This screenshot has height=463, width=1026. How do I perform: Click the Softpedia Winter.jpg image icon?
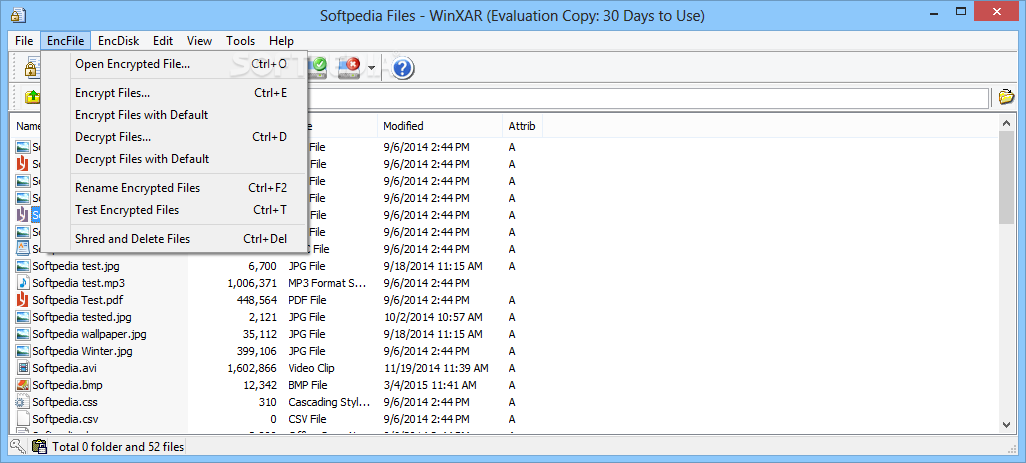[x=23, y=351]
